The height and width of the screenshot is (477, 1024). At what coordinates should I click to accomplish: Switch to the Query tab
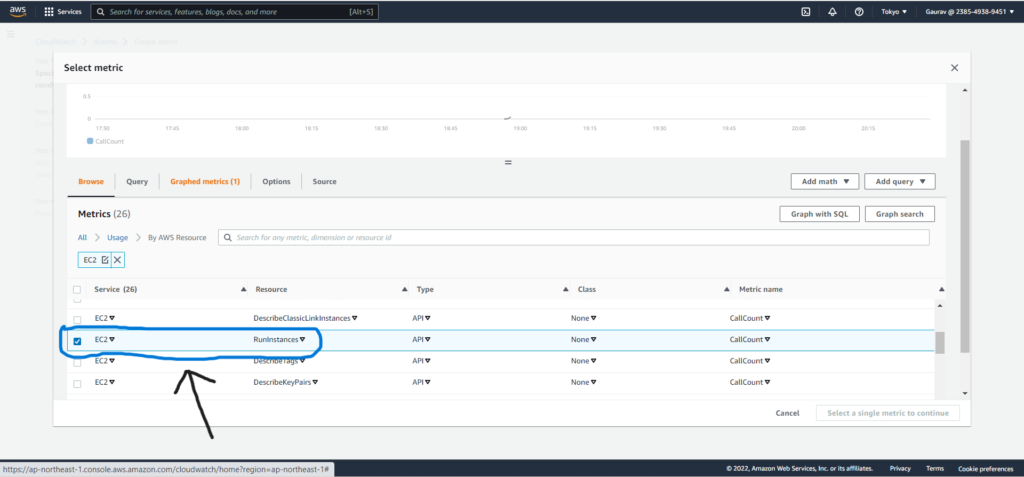137,182
